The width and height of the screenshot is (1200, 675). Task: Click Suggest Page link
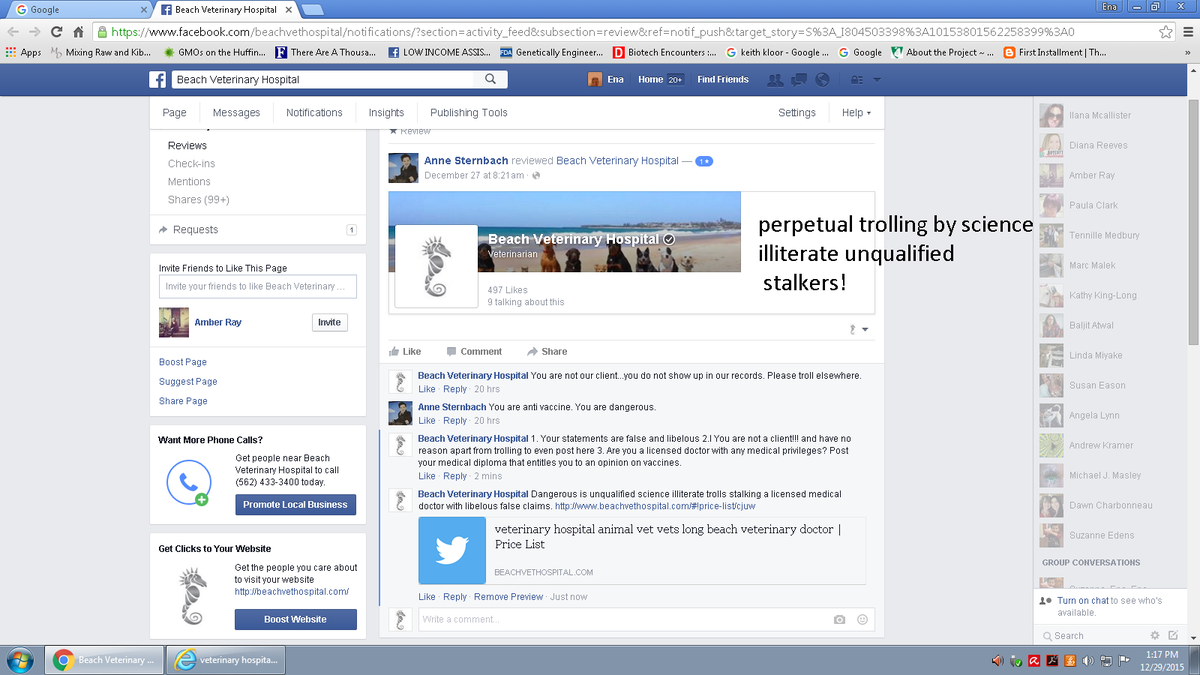pyautogui.click(x=188, y=382)
